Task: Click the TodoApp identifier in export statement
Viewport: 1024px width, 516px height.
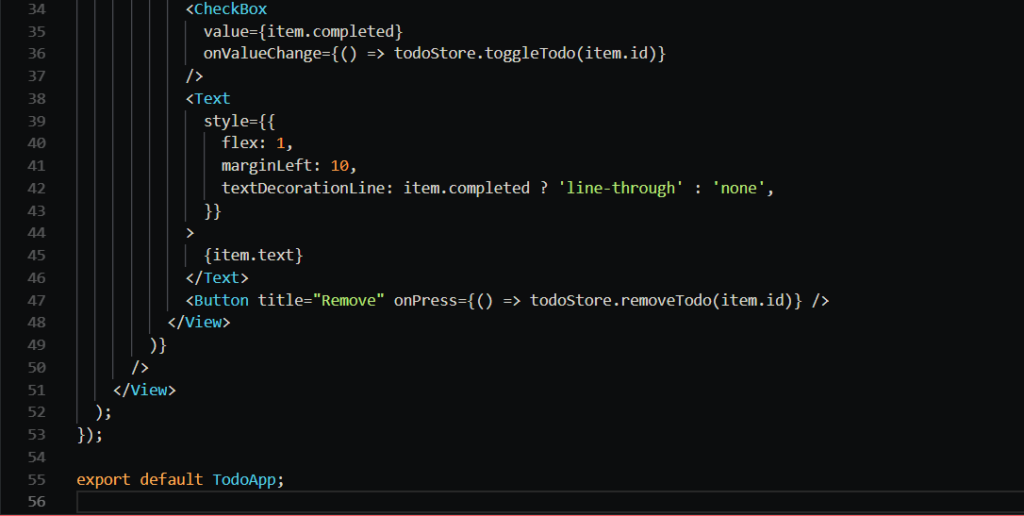Action: pyautogui.click(x=244, y=479)
